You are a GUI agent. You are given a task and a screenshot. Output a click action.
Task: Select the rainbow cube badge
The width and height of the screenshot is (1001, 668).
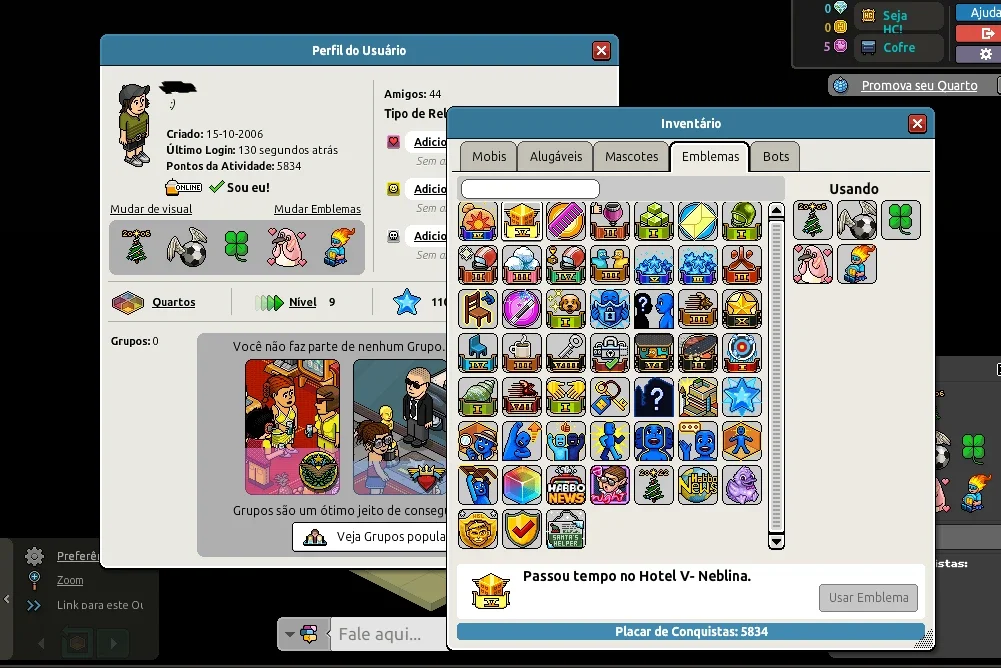[522, 485]
